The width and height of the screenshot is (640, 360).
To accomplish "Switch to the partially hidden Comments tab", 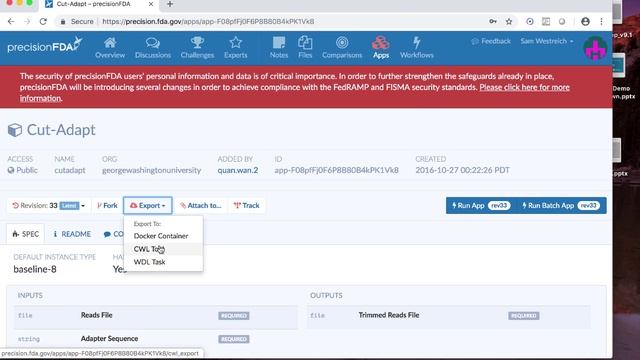I will (x=113, y=234).
